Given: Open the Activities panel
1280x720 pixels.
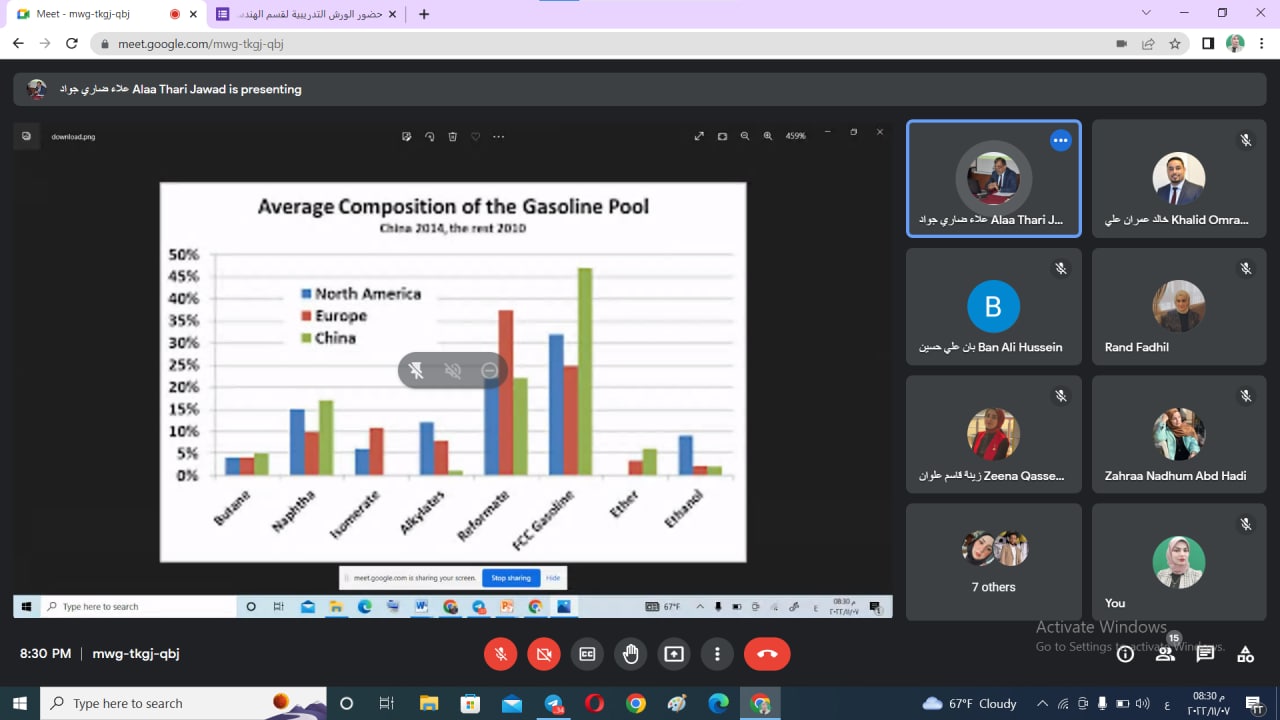Looking at the screenshot, I should point(1245,654).
